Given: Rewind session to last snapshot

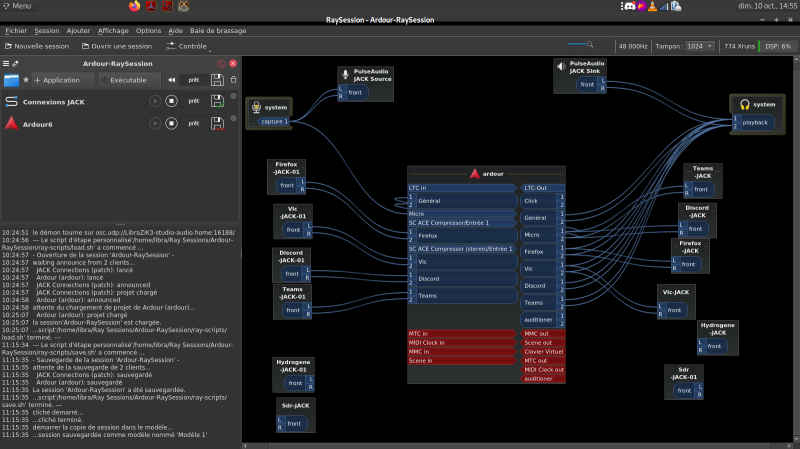Looking at the screenshot, I should 171,79.
